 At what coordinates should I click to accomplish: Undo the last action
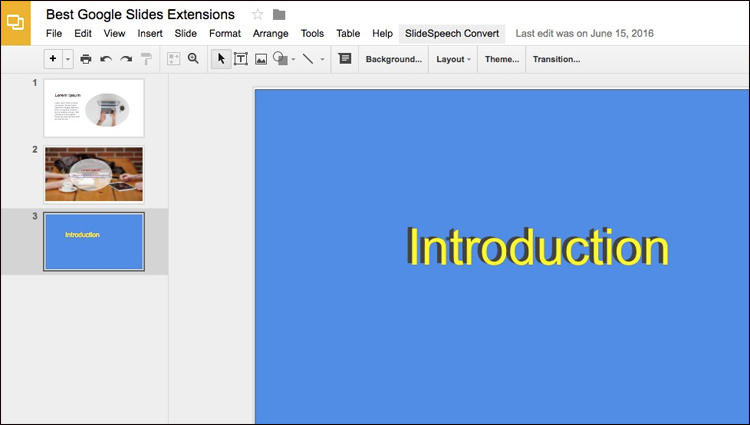(106, 59)
